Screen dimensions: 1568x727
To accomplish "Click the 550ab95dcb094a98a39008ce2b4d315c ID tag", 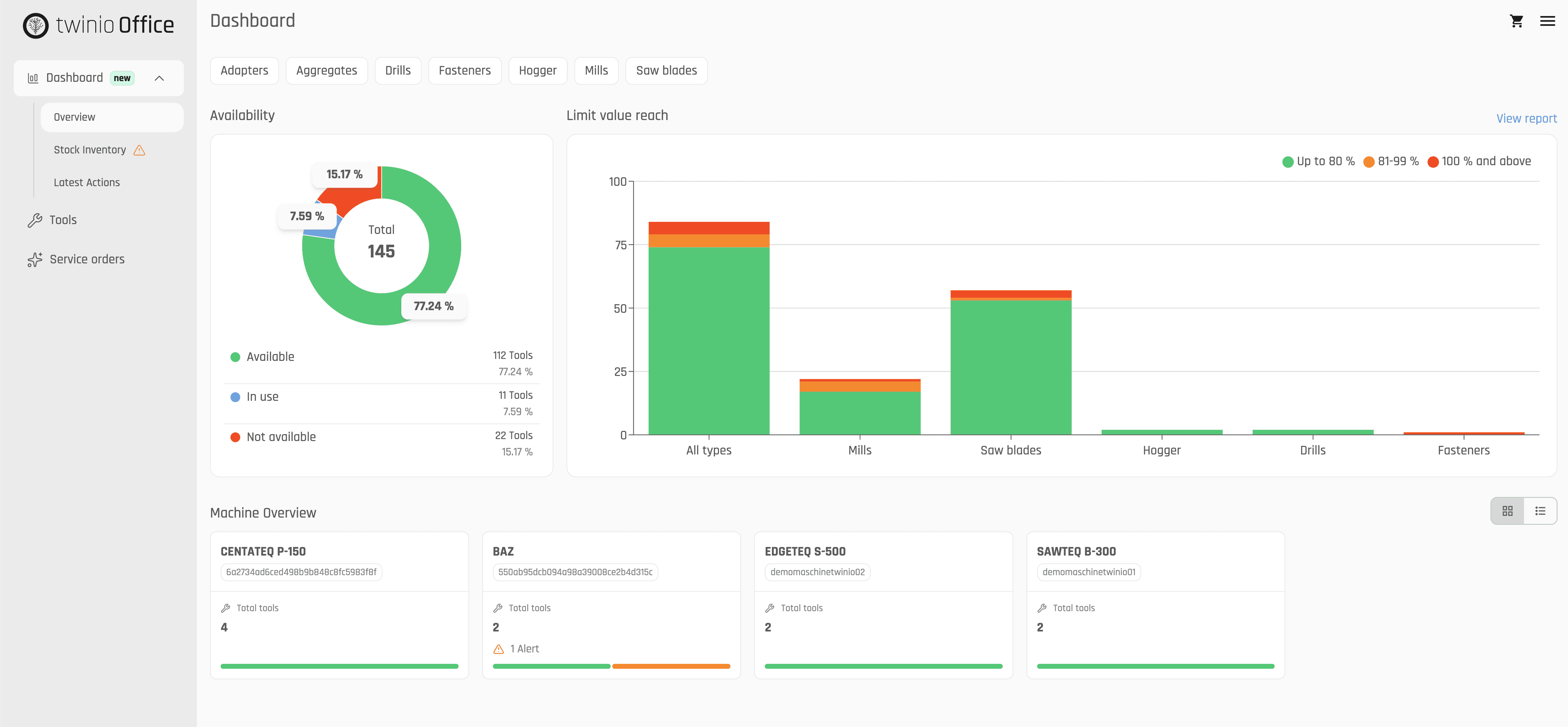I will pos(575,572).
